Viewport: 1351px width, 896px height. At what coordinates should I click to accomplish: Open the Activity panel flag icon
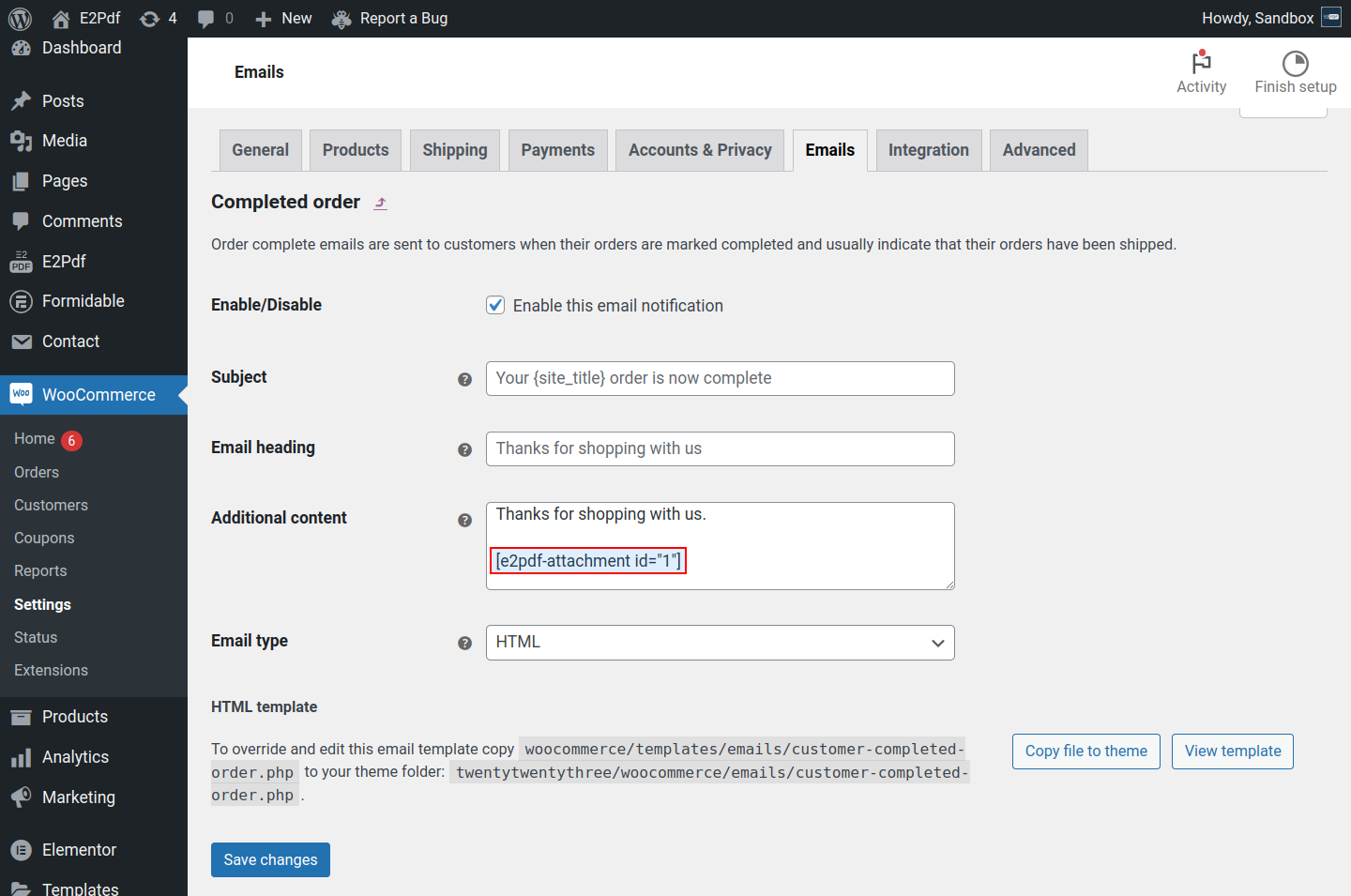pos(1201,63)
